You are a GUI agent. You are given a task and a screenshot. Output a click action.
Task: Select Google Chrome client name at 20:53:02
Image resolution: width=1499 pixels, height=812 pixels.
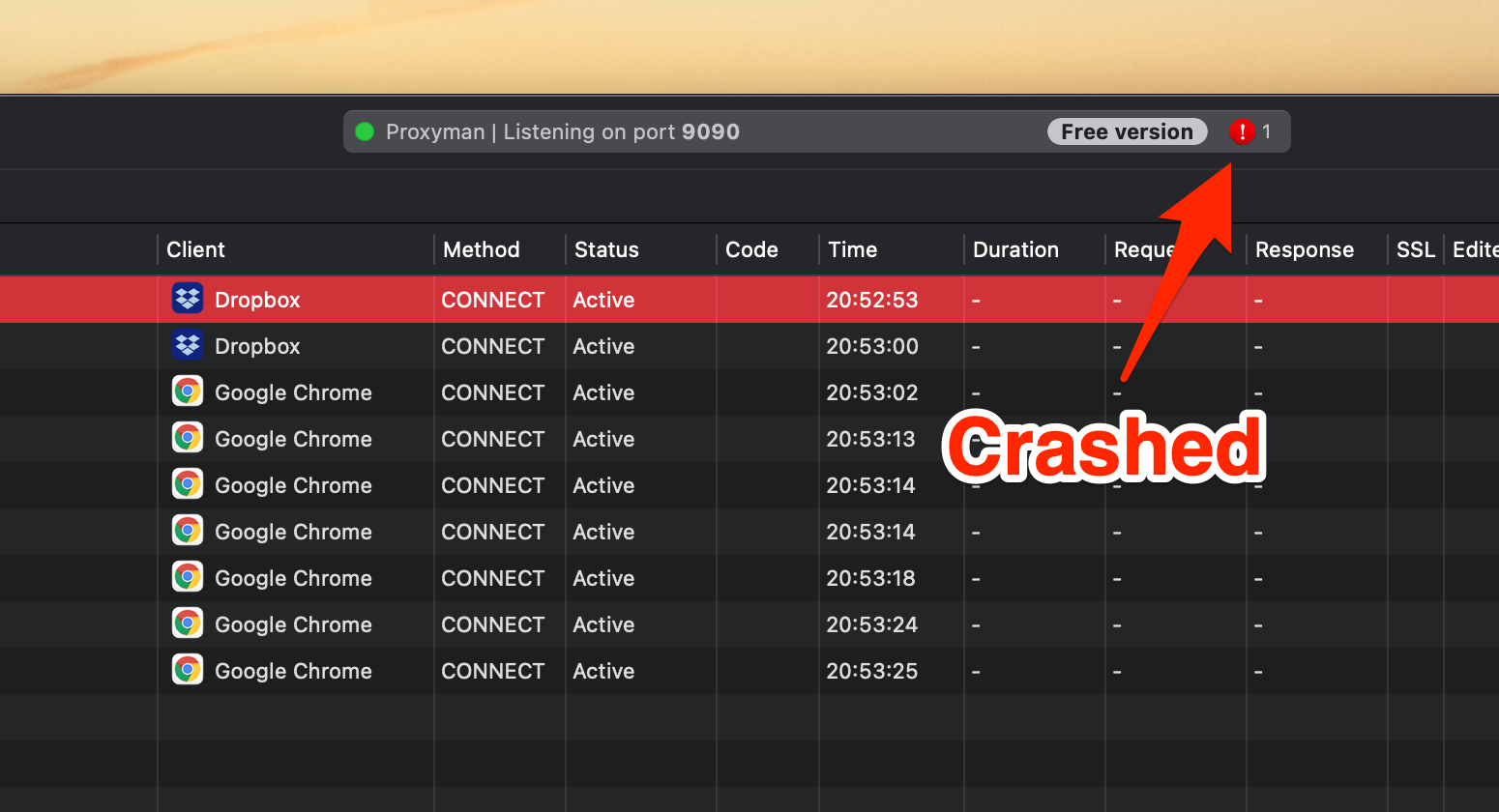tap(293, 392)
